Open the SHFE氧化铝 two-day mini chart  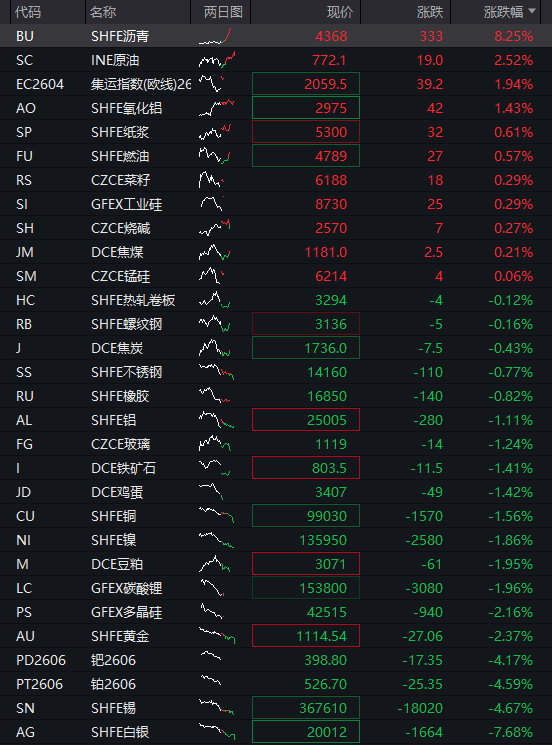[216, 108]
